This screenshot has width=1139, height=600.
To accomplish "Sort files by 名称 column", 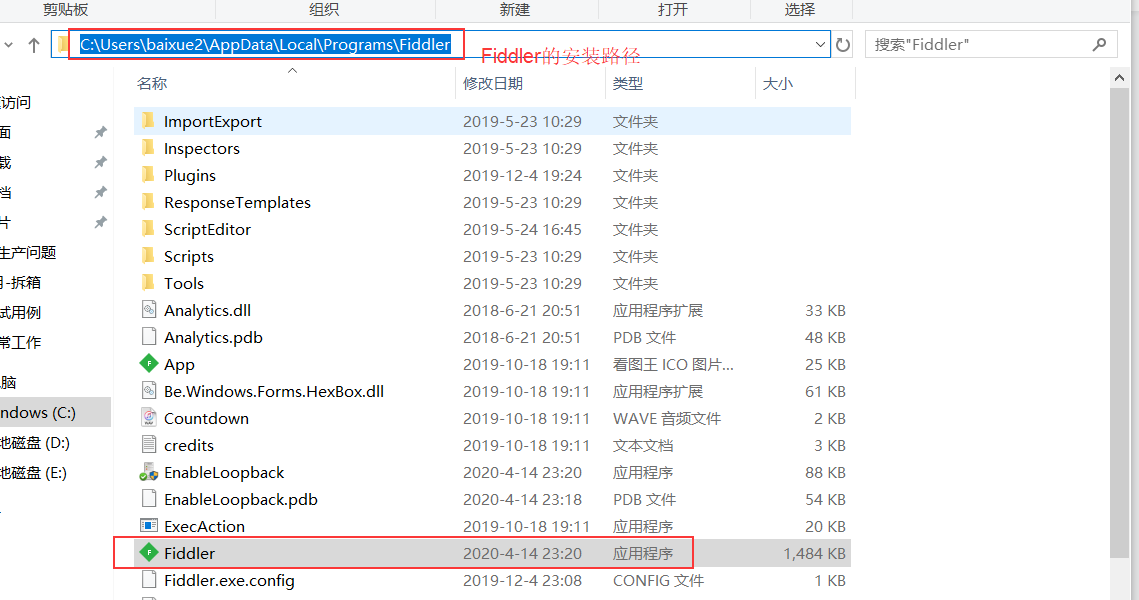I will point(152,84).
